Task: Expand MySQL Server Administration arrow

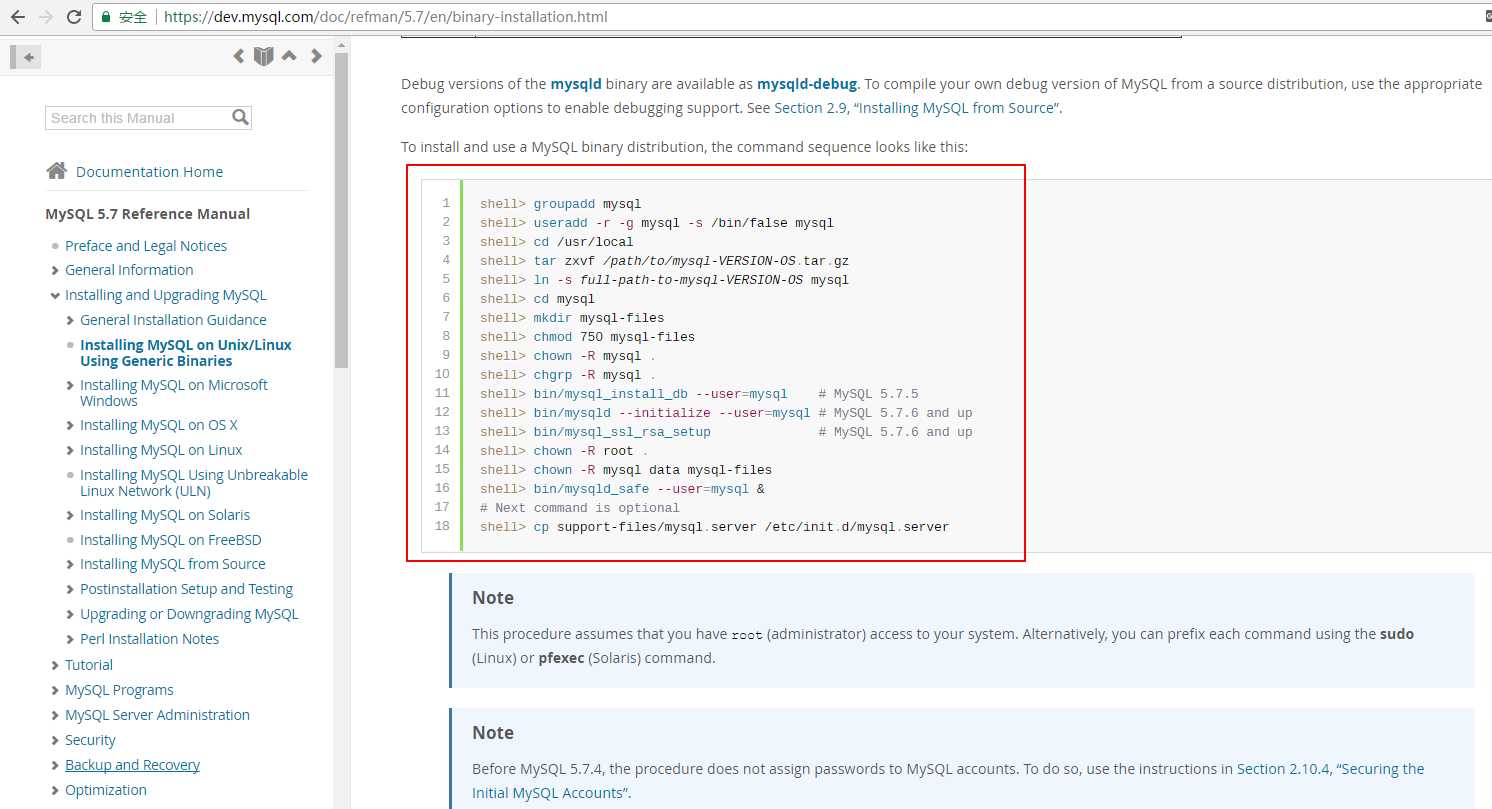Action: [55, 715]
